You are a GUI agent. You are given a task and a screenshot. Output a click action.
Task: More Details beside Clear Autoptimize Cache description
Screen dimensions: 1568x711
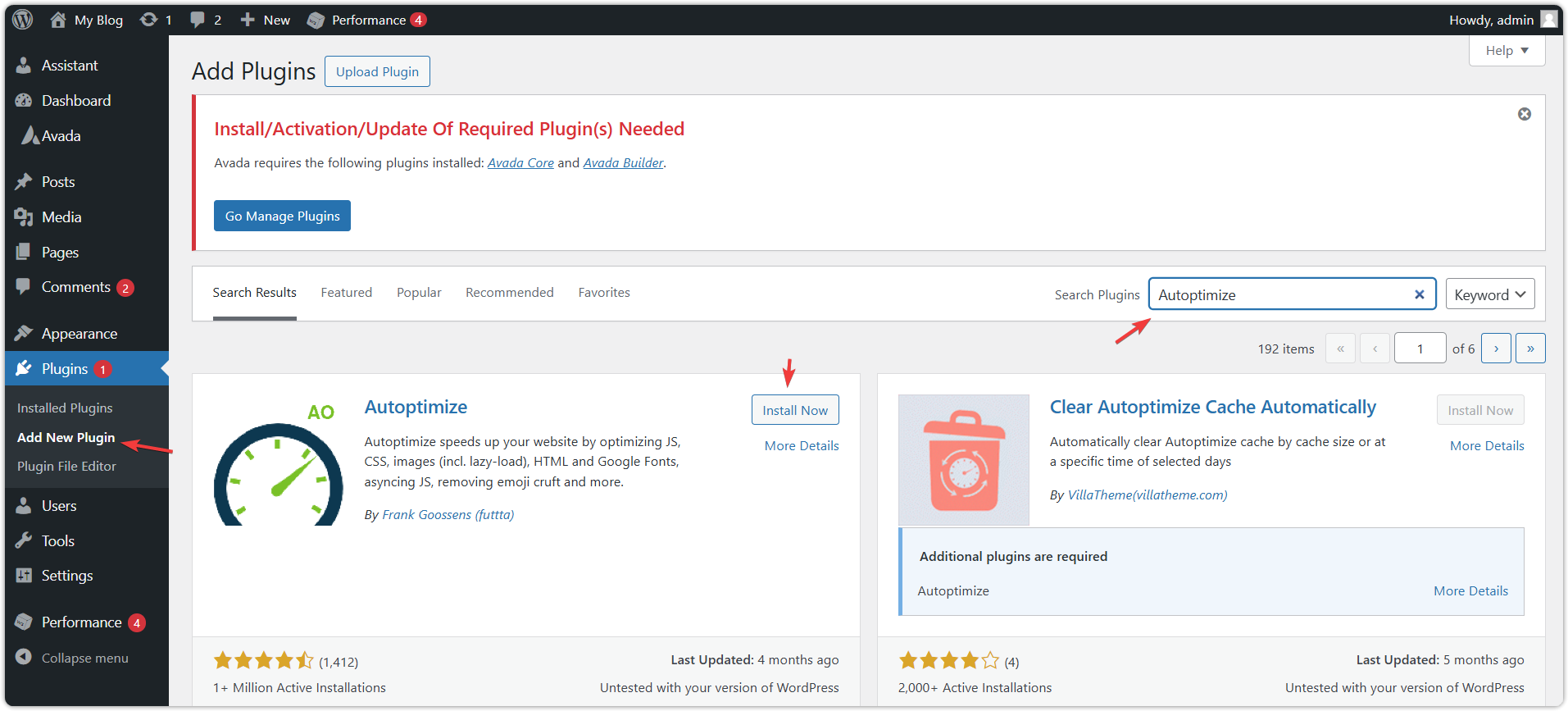point(1487,446)
